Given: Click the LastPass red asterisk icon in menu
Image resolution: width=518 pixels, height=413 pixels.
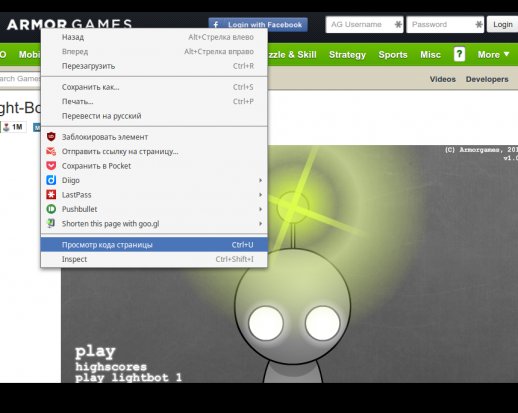Looking at the screenshot, I should [51, 195].
